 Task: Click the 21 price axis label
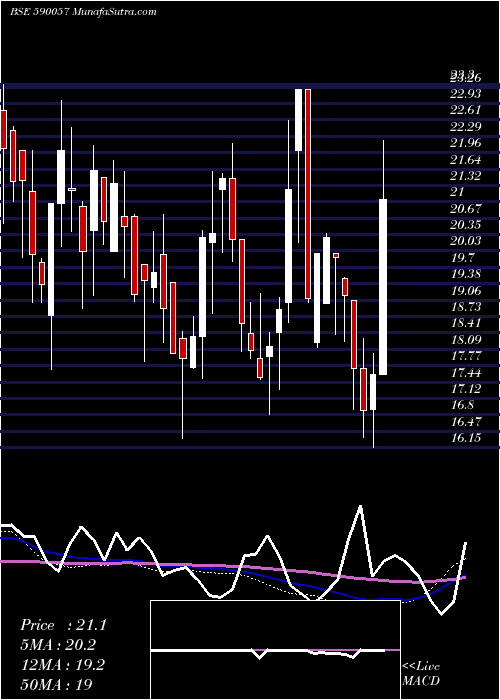coord(458,192)
